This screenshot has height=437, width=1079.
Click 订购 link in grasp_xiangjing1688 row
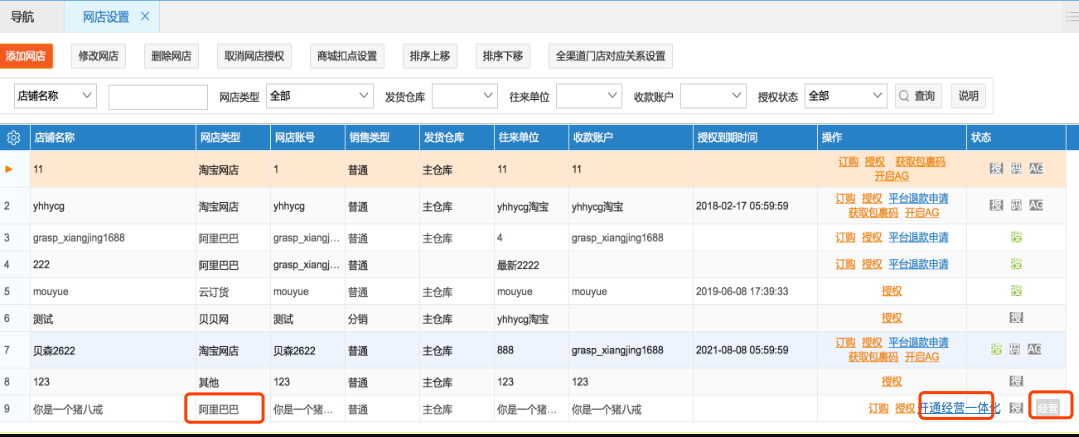(x=846, y=237)
